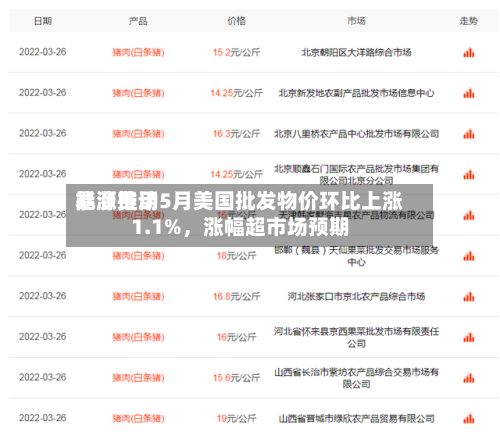The height and width of the screenshot is (432, 500).
Task: Open trend chart icon for 北京新发地 market row
Action: pos(468,93)
